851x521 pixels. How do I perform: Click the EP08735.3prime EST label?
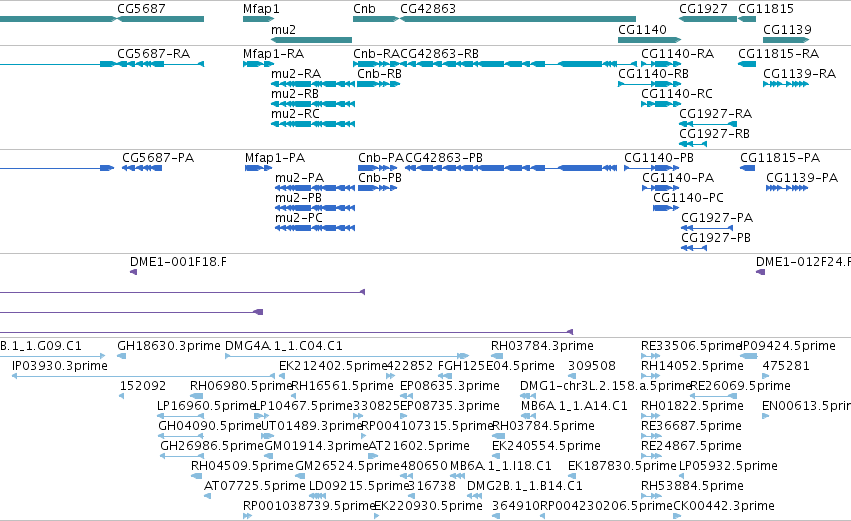pos(450,406)
